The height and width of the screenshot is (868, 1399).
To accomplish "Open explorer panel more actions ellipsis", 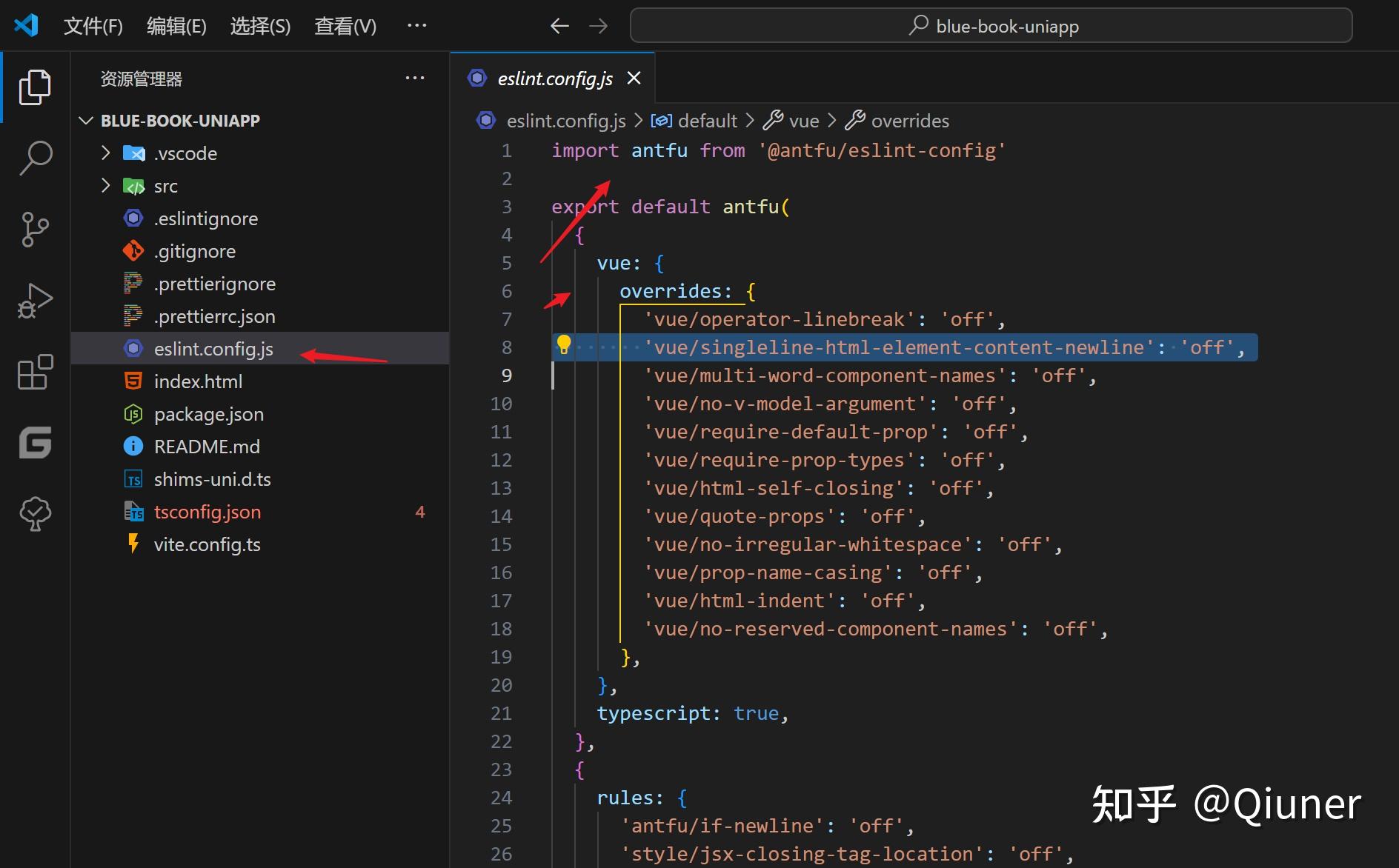I will [415, 78].
